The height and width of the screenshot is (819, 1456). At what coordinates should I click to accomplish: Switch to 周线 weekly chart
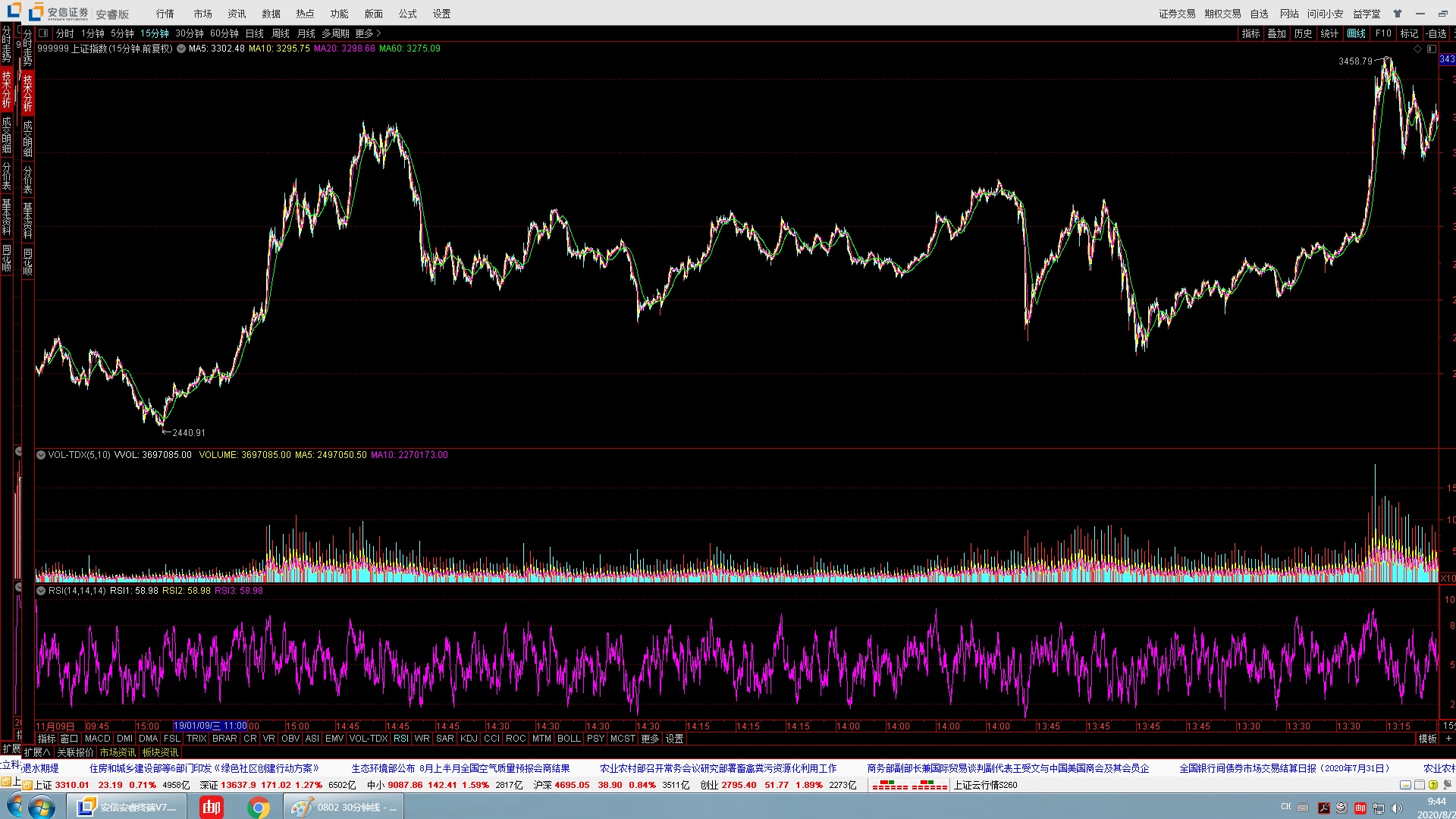(x=281, y=33)
